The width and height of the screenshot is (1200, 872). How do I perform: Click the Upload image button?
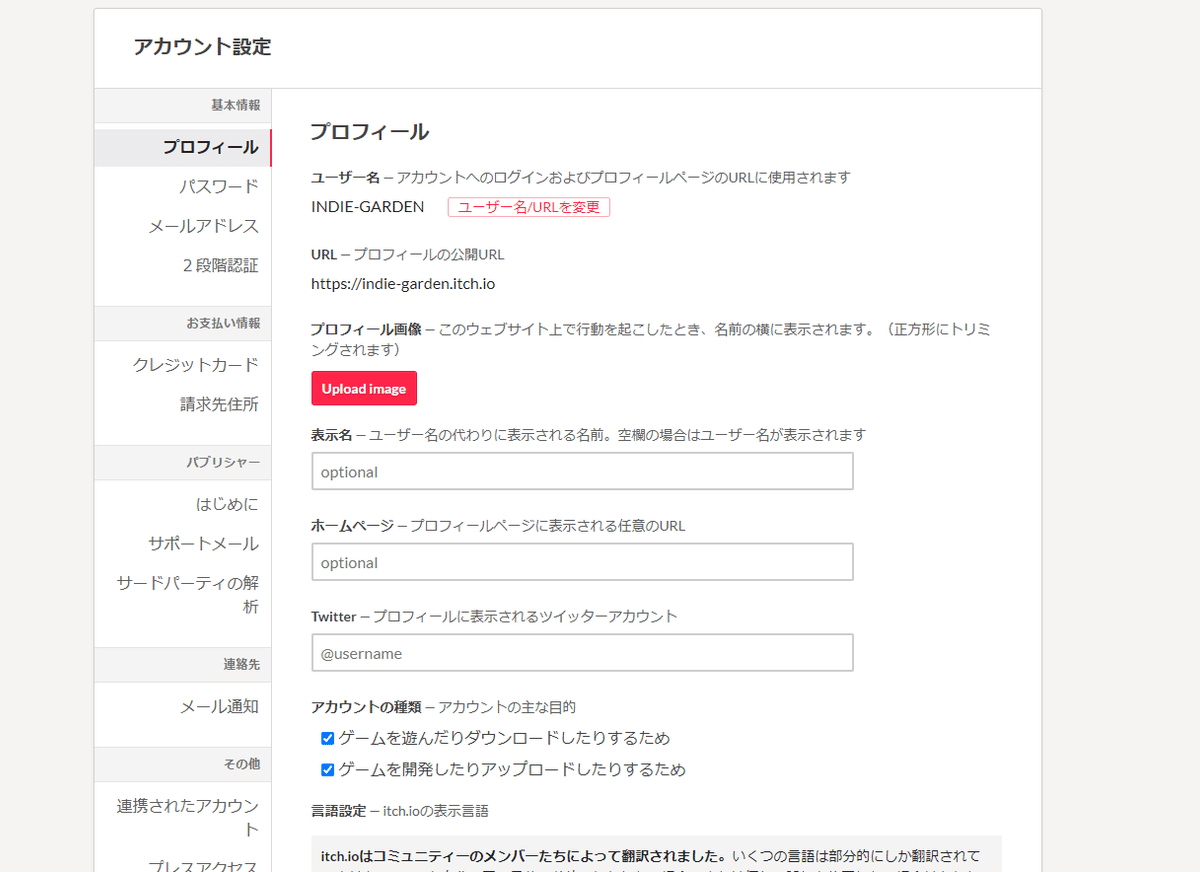363,388
